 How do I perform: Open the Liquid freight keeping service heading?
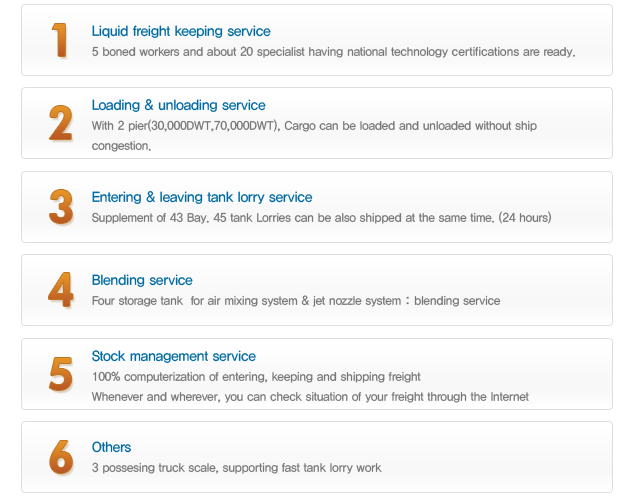(181, 31)
